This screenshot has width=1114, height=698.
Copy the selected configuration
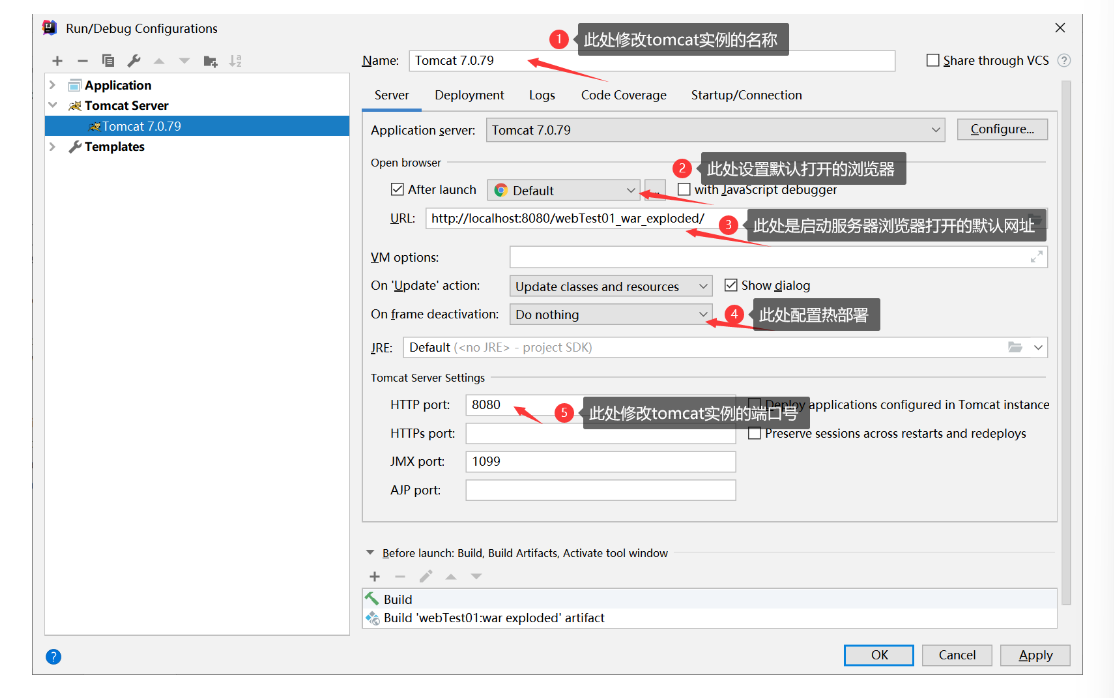pyautogui.click(x=108, y=61)
